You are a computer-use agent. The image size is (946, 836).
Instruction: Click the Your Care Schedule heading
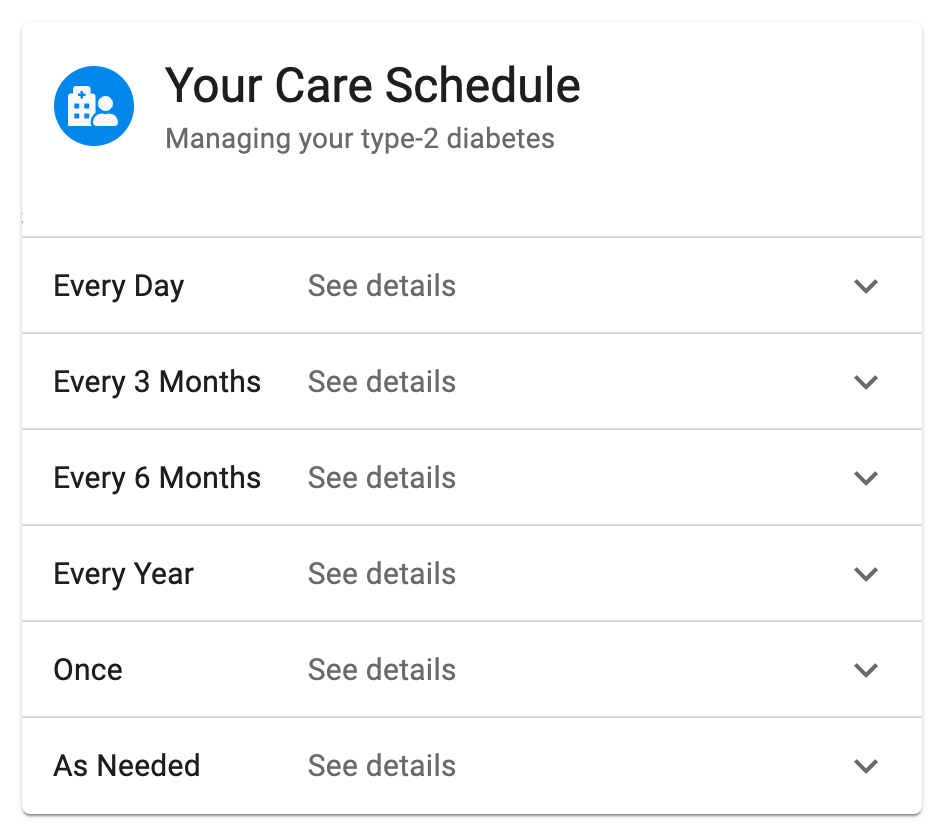tap(373, 85)
